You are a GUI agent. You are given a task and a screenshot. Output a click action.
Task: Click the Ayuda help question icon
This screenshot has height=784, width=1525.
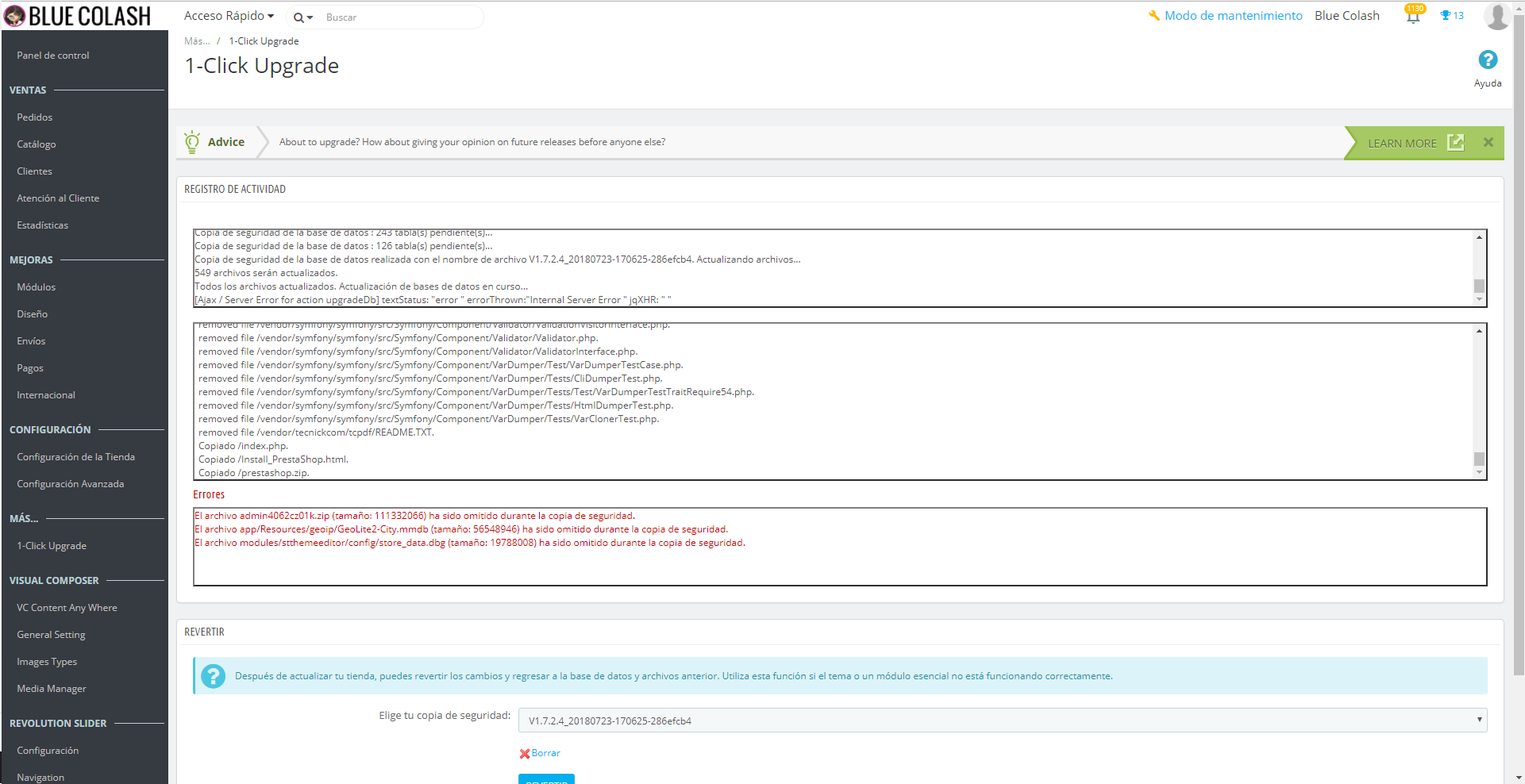[x=1488, y=60]
